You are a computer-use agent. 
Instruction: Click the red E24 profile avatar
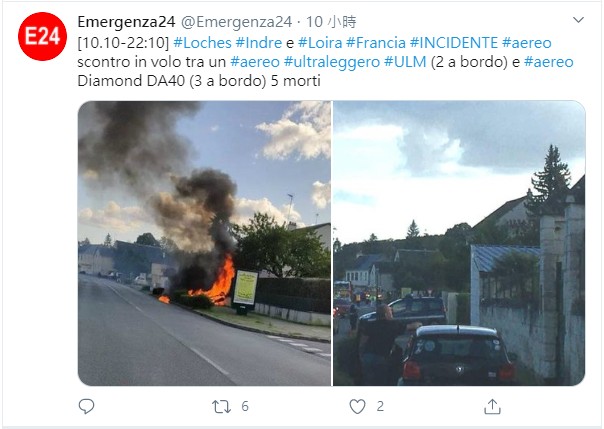coord(42,36)
